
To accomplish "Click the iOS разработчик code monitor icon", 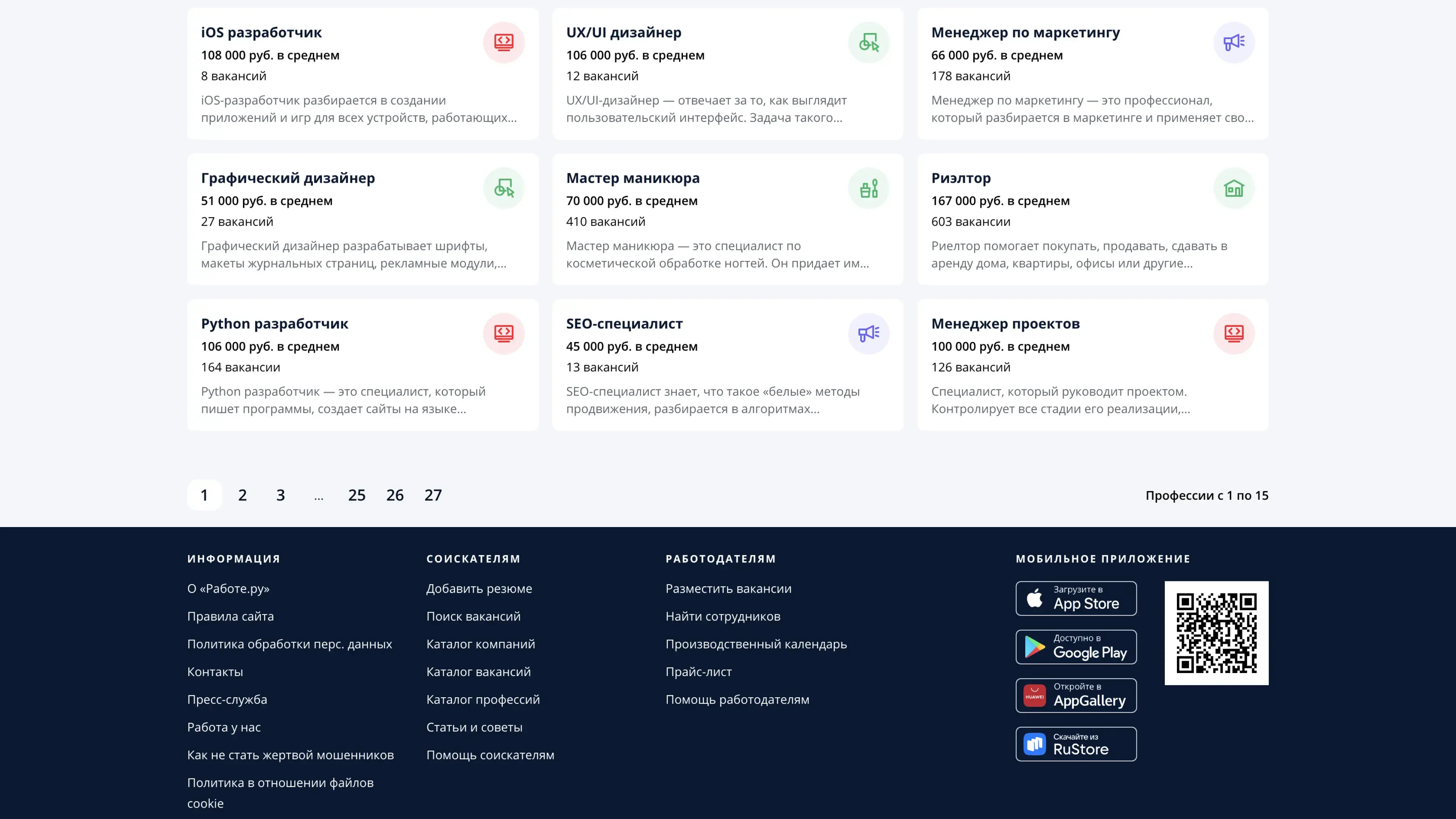I will point(503,42).
